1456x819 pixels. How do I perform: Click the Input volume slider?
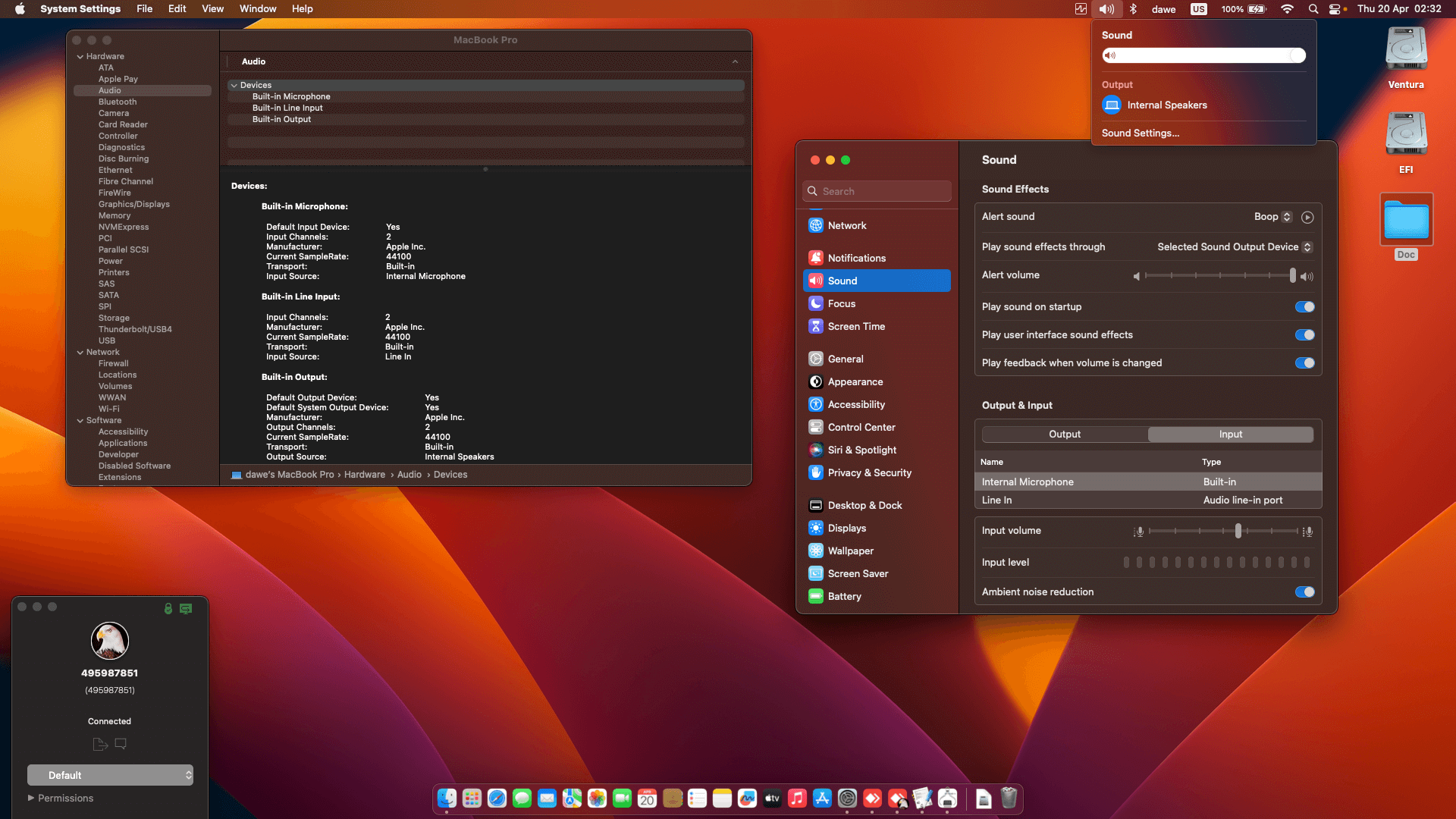pos(1238,531)
